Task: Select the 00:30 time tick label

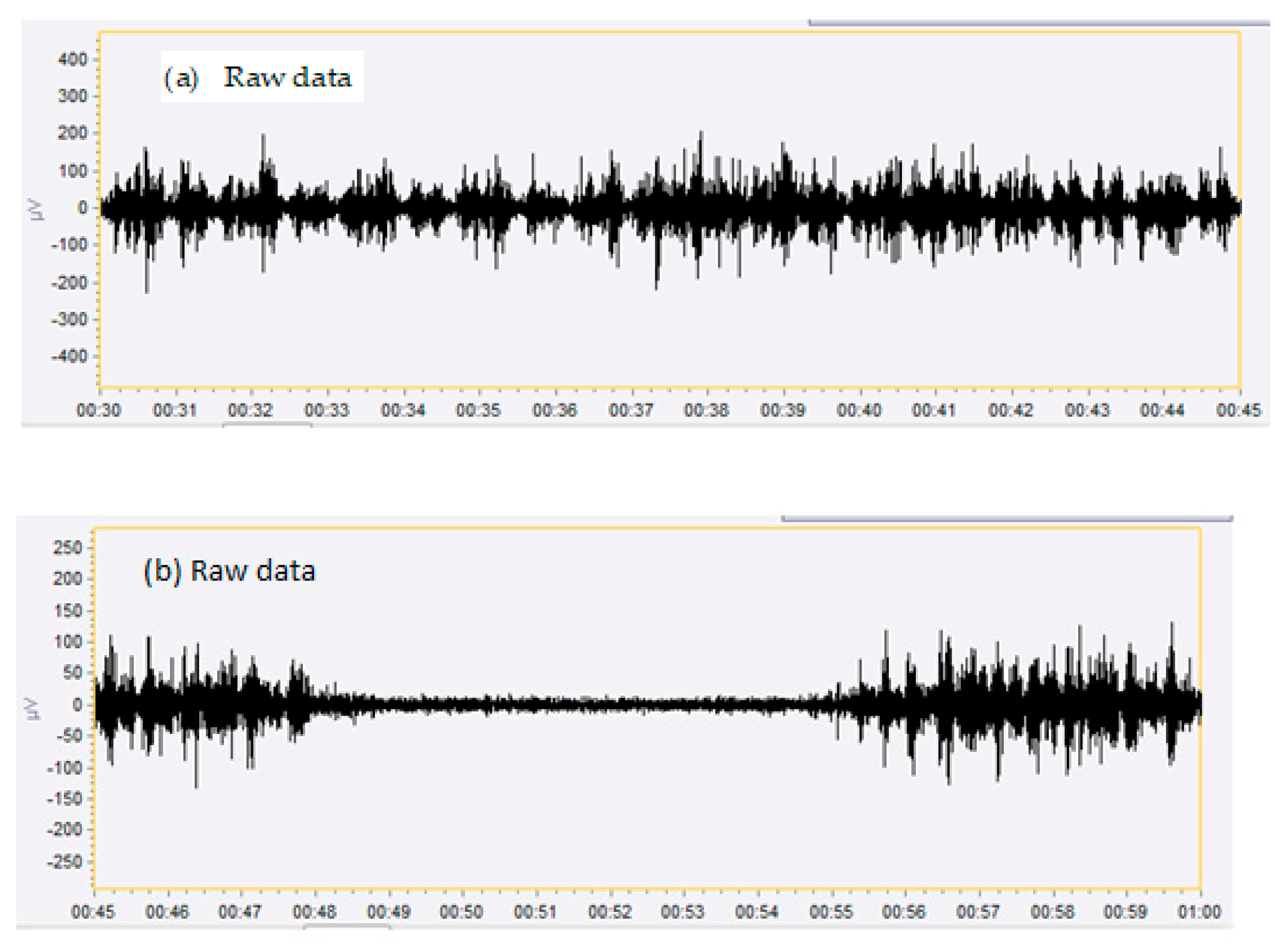Action: click(99, 410)
